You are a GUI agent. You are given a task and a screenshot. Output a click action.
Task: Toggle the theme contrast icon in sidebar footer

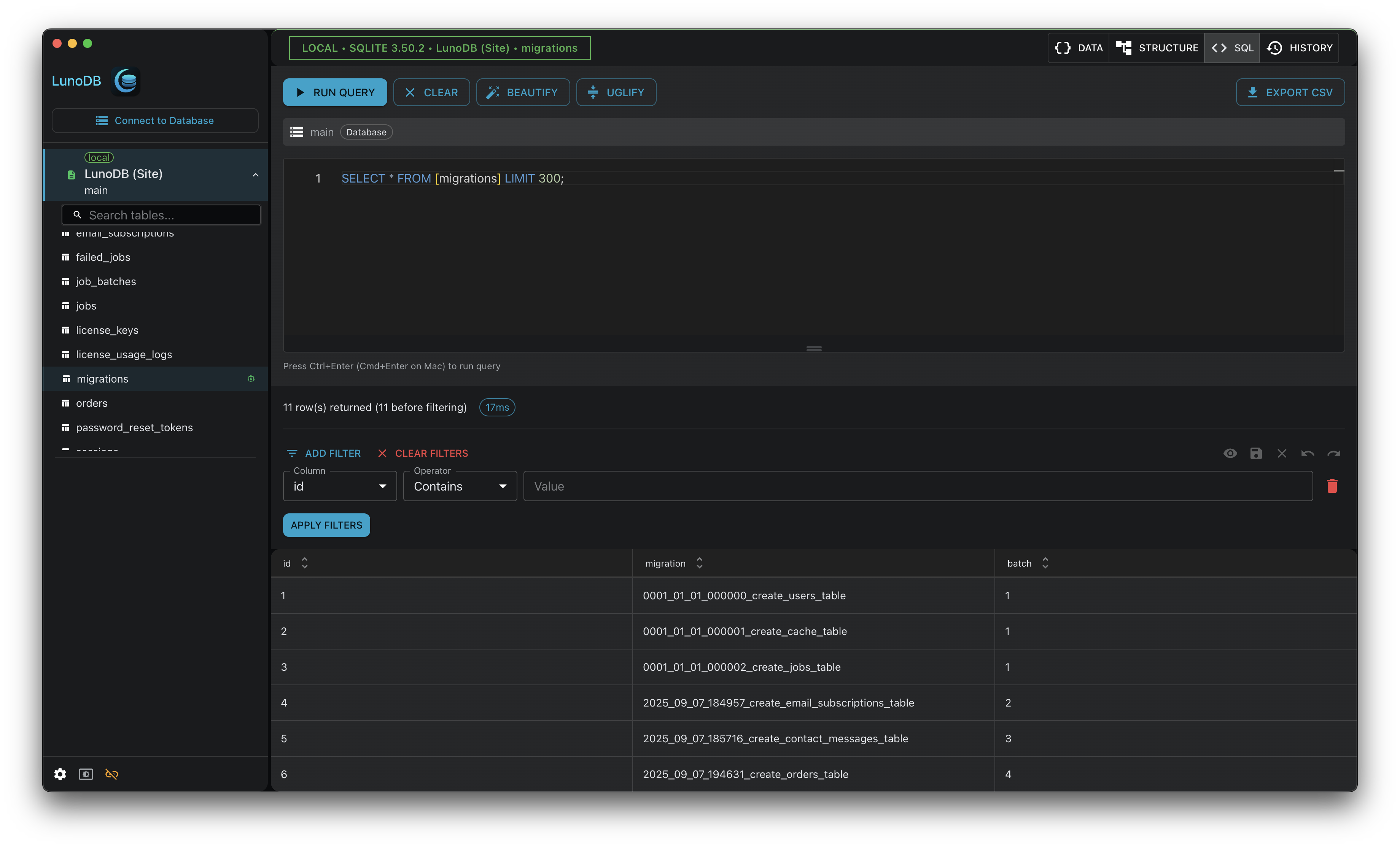[x=86, y=774]
